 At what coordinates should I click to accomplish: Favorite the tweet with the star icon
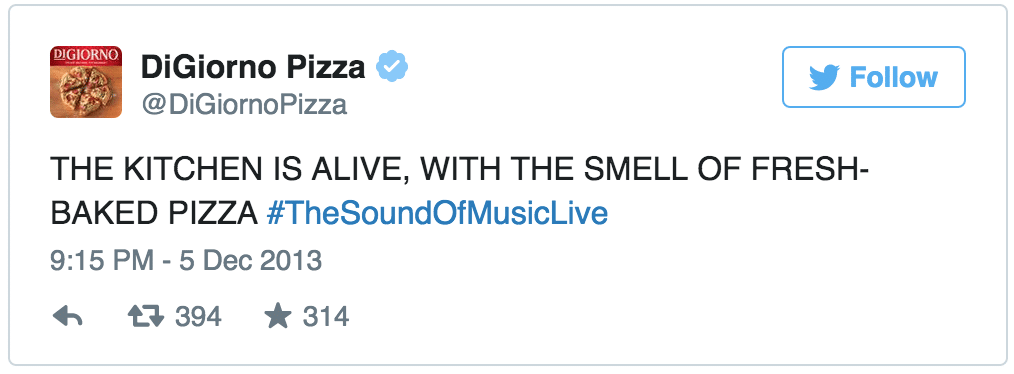(277, 316)
